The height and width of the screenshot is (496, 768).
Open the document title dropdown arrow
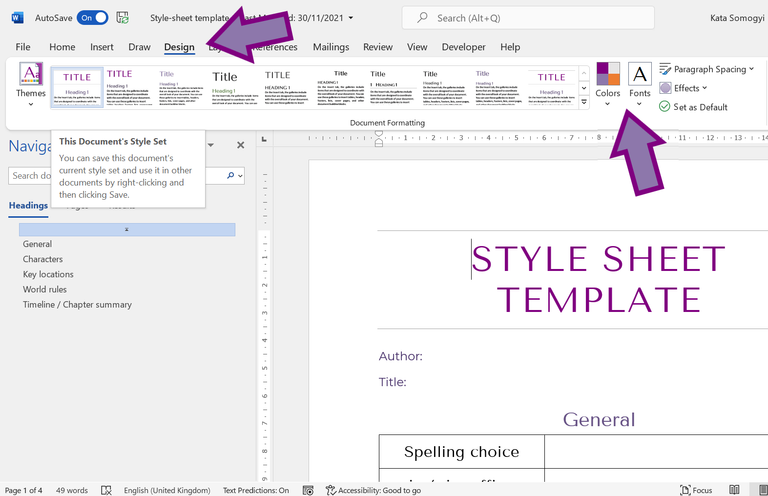tap(351, 18)
